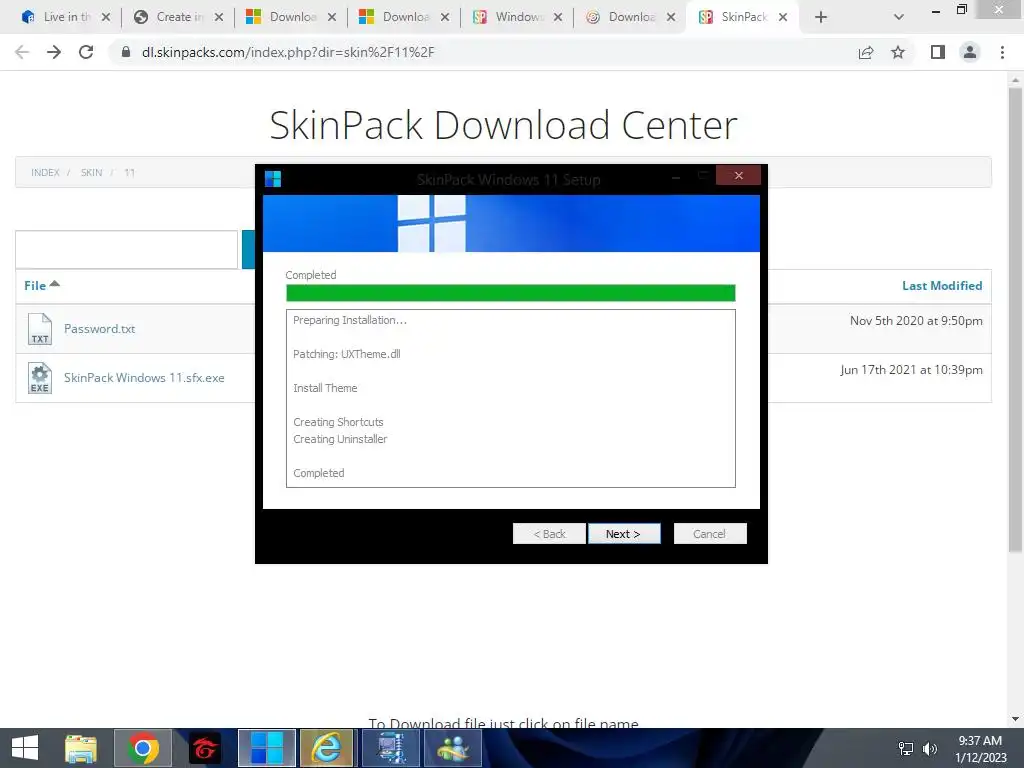Open the Windows Start menu
This screenshot has height=768, width=1024.
tap(25, 748)
